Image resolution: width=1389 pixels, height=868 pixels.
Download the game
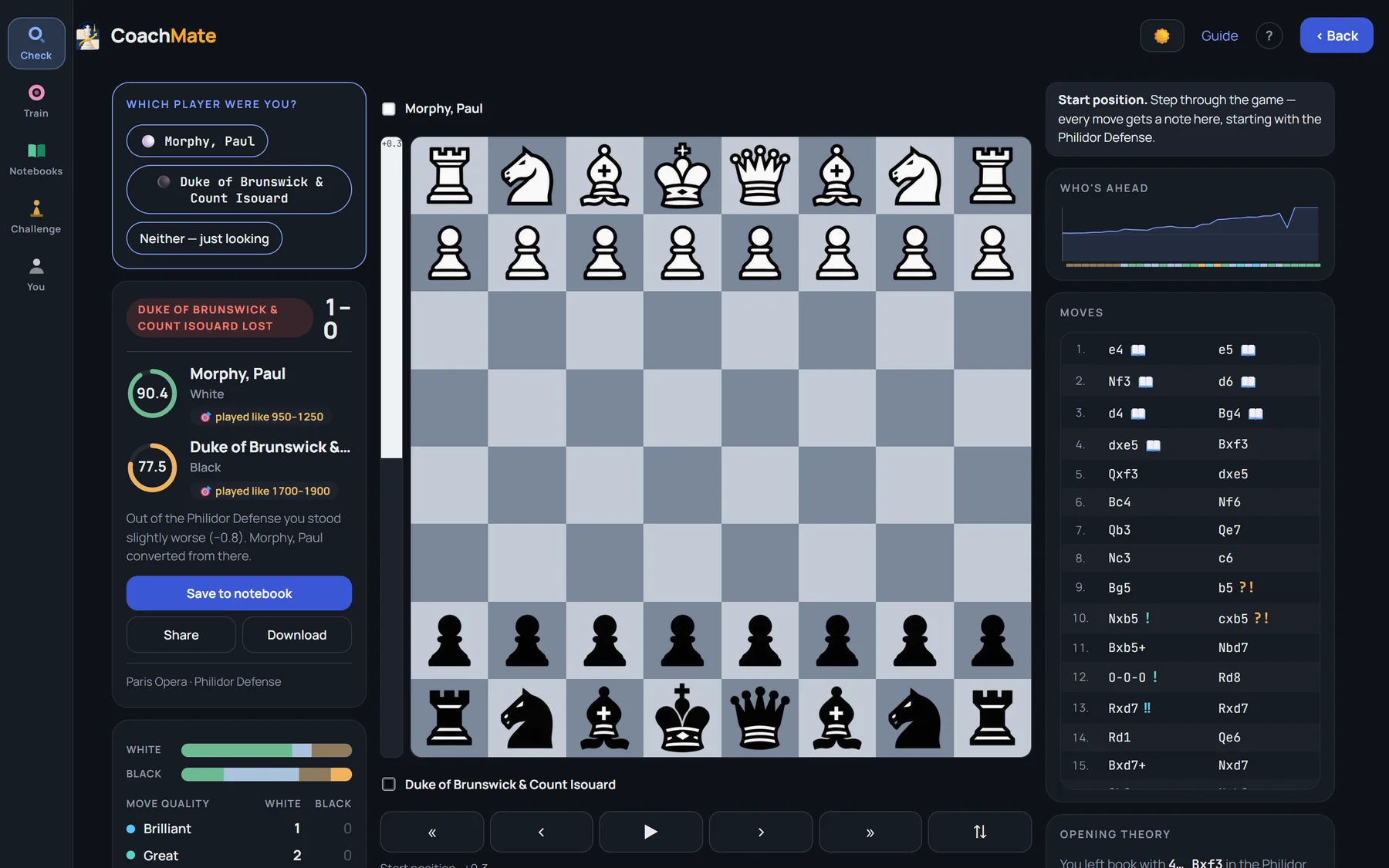[x=297, y=635]
